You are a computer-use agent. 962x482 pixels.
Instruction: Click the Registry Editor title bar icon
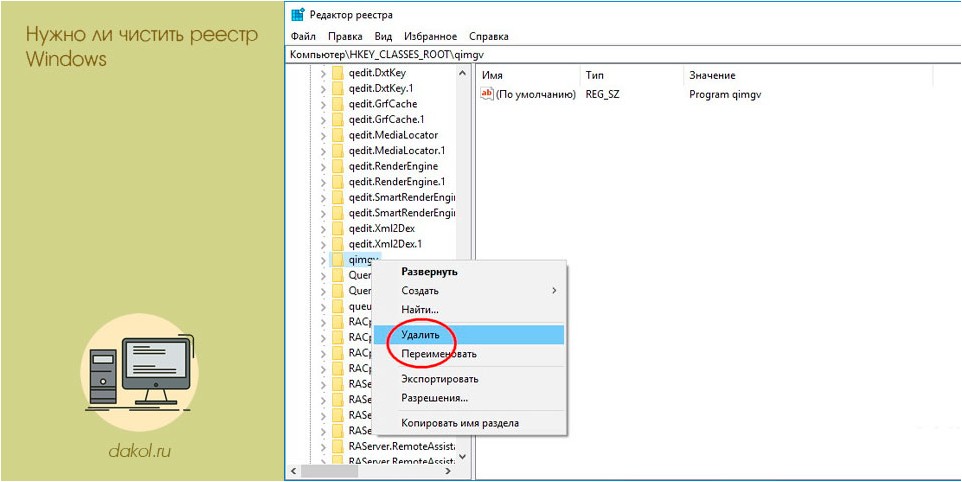point(298,15)
